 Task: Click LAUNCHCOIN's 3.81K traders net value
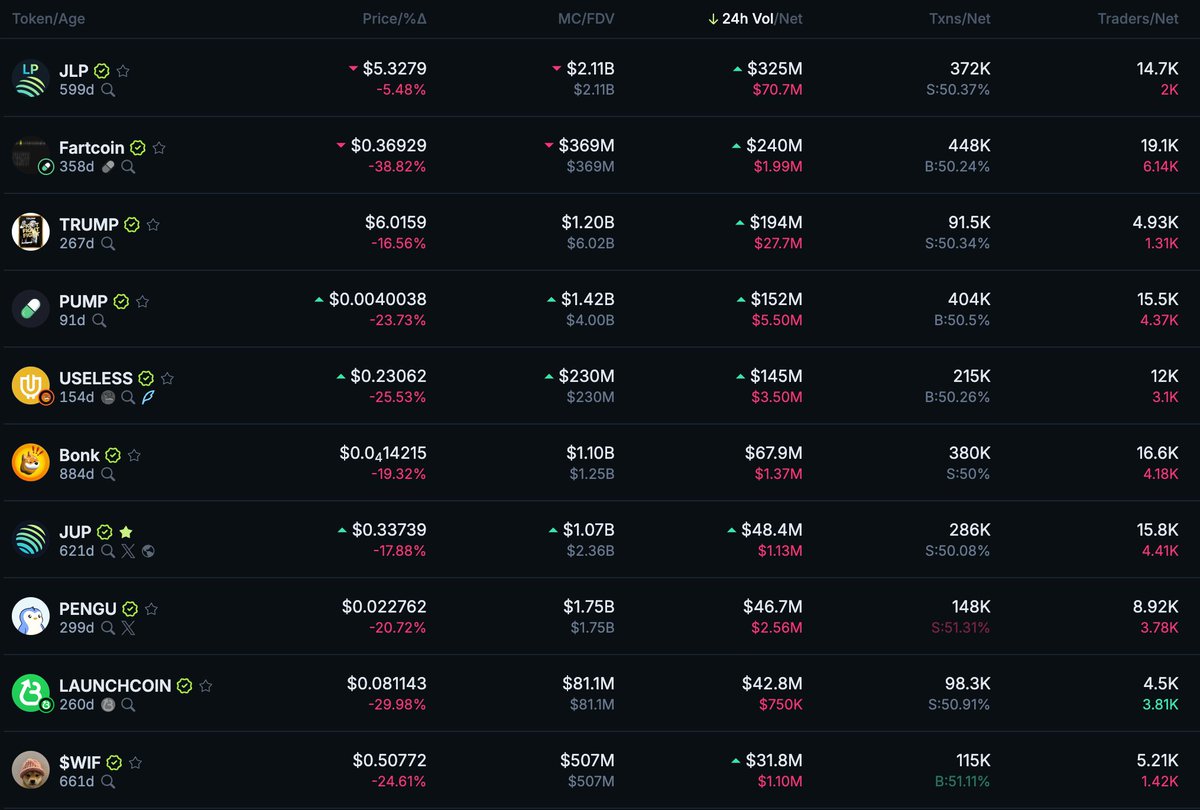tap(1160, 705)
